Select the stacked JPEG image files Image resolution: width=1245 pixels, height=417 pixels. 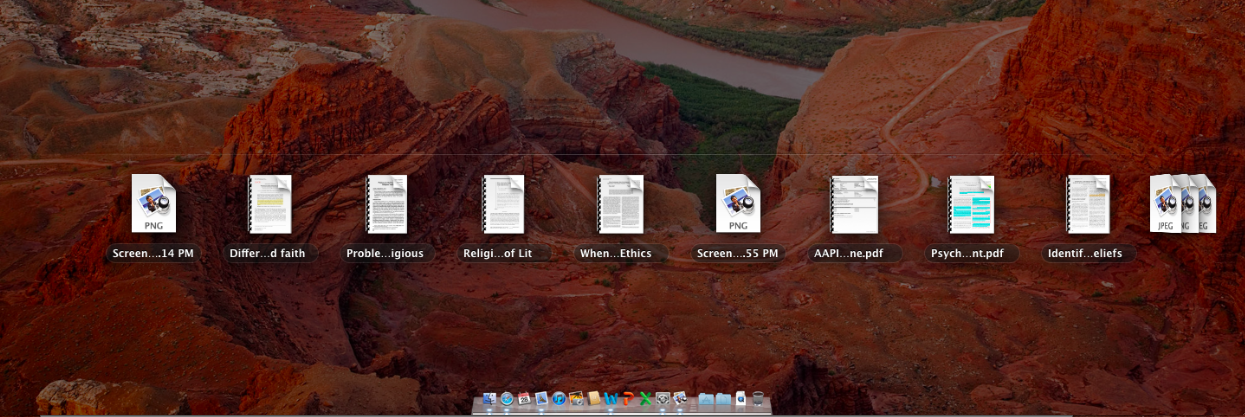(1182, 203)
